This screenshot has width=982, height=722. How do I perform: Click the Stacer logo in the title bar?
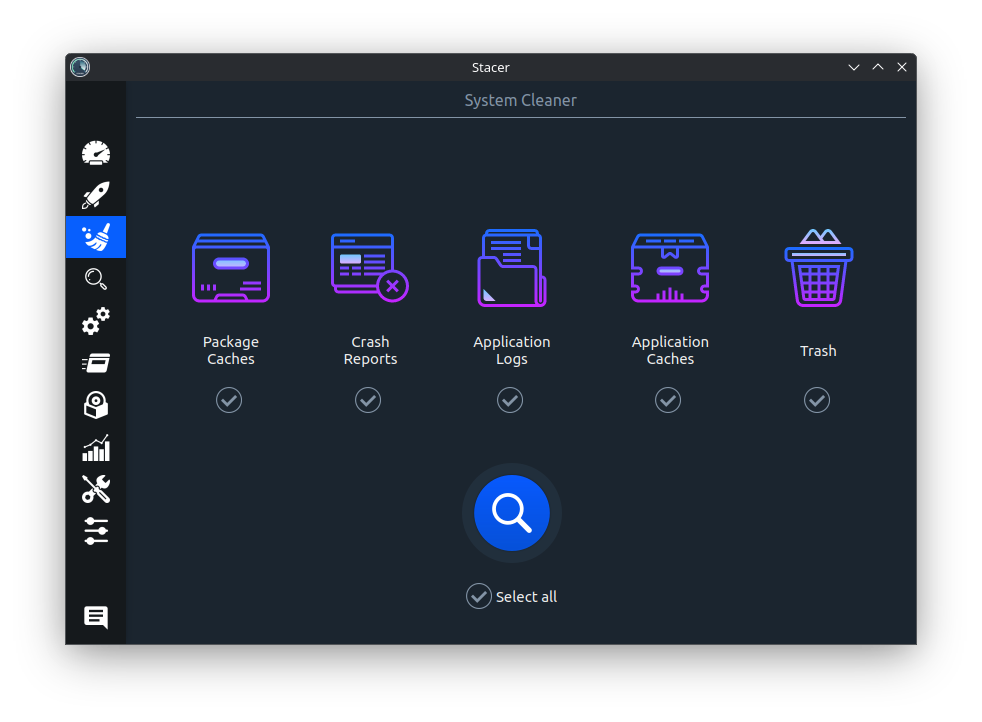[x=80, y=67]
